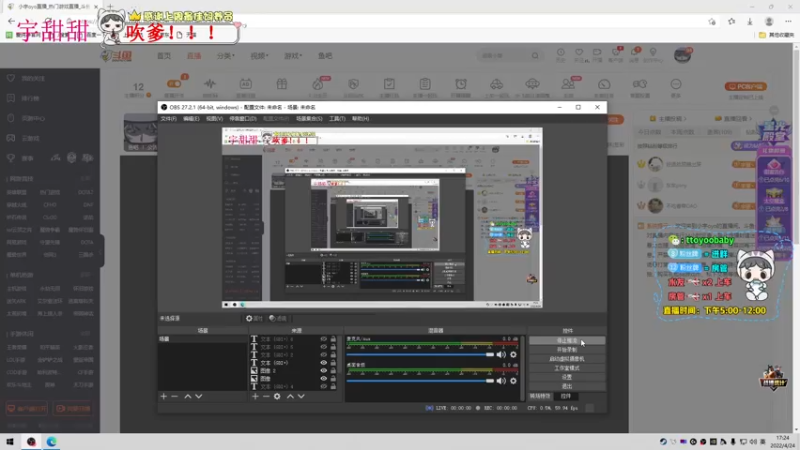Click 退出 button in OBS controls
This screenshot has width=800, height=450.
567,386
